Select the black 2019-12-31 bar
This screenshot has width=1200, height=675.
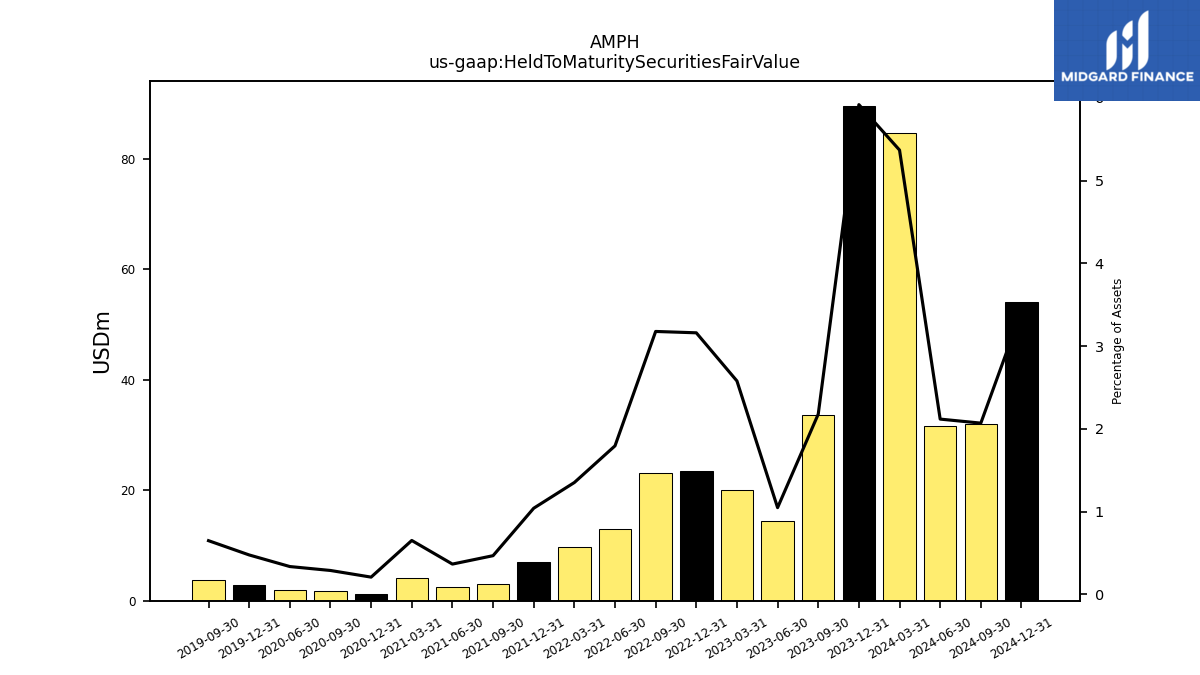[249, 593]
